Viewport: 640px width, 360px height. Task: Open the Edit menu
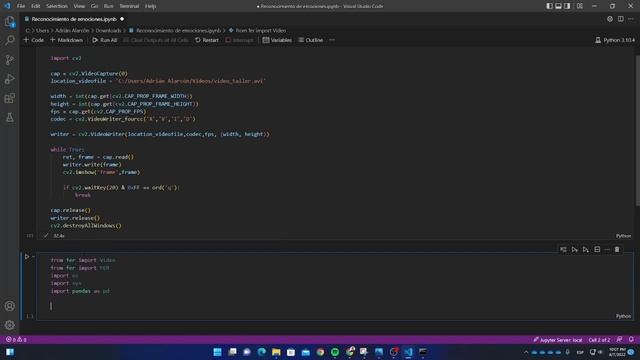pos(36,6)
